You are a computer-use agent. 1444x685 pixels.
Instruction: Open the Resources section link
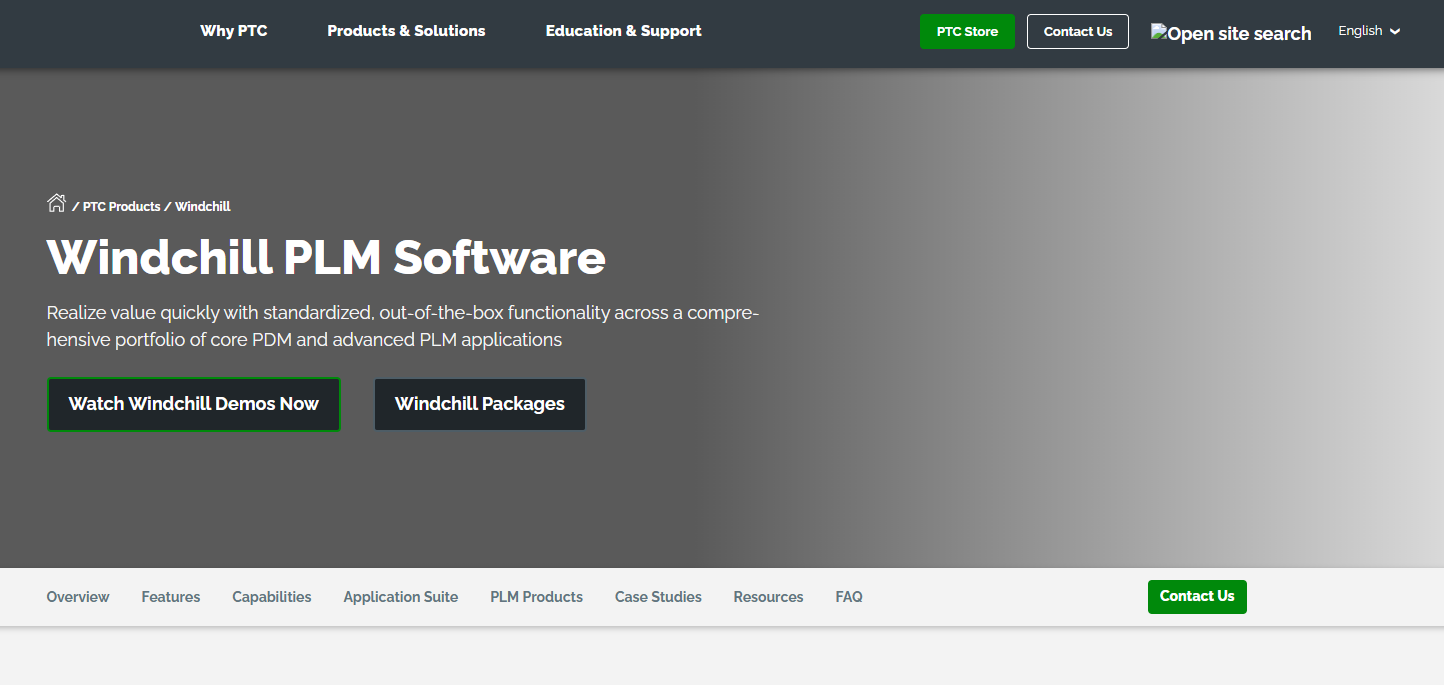(768, 597)
